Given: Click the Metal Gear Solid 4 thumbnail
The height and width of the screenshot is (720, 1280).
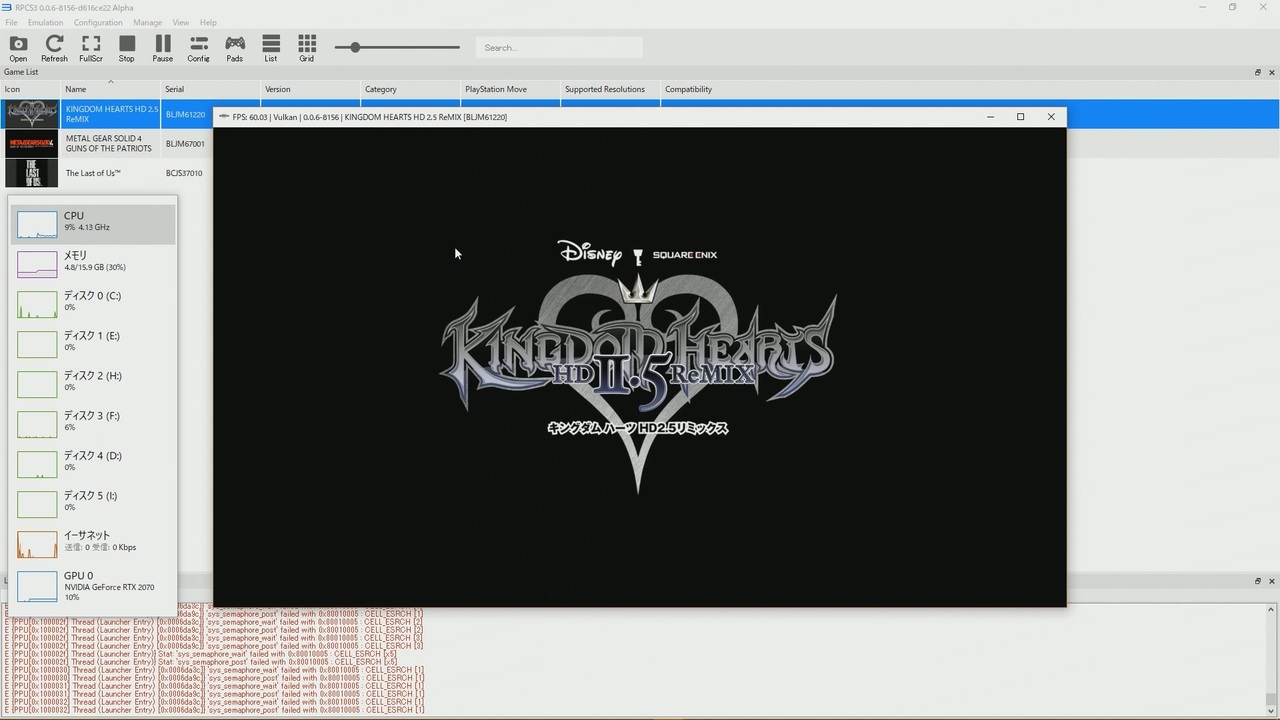Looking at the screenshot, I should click(x=31, y=143).
